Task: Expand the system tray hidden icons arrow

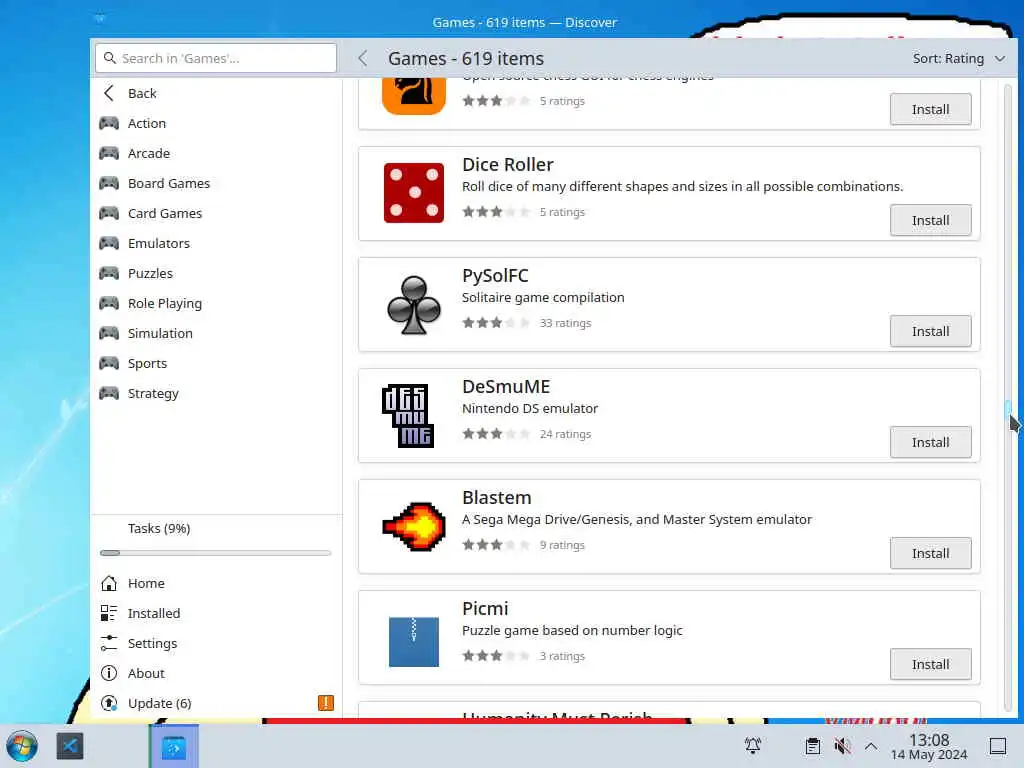Action: [x=871, y=746]
